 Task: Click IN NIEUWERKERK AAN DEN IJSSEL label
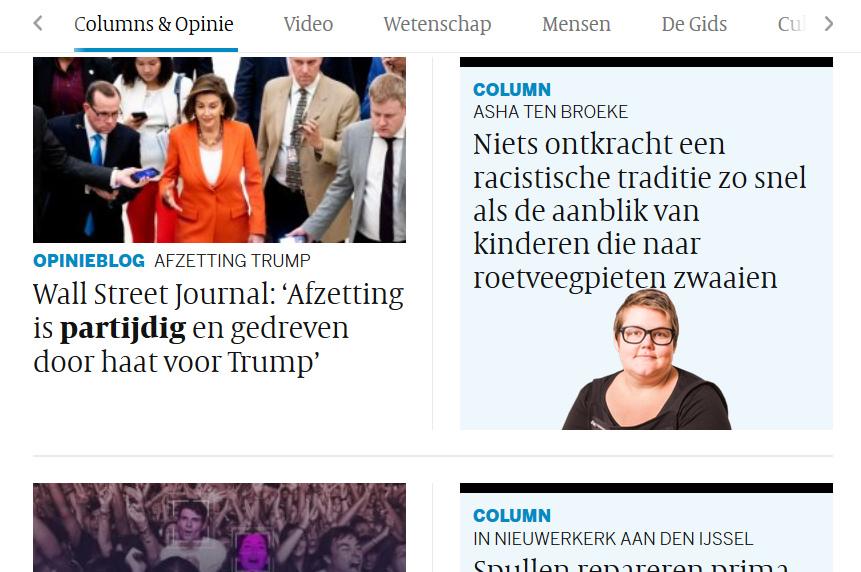point(613,539)
